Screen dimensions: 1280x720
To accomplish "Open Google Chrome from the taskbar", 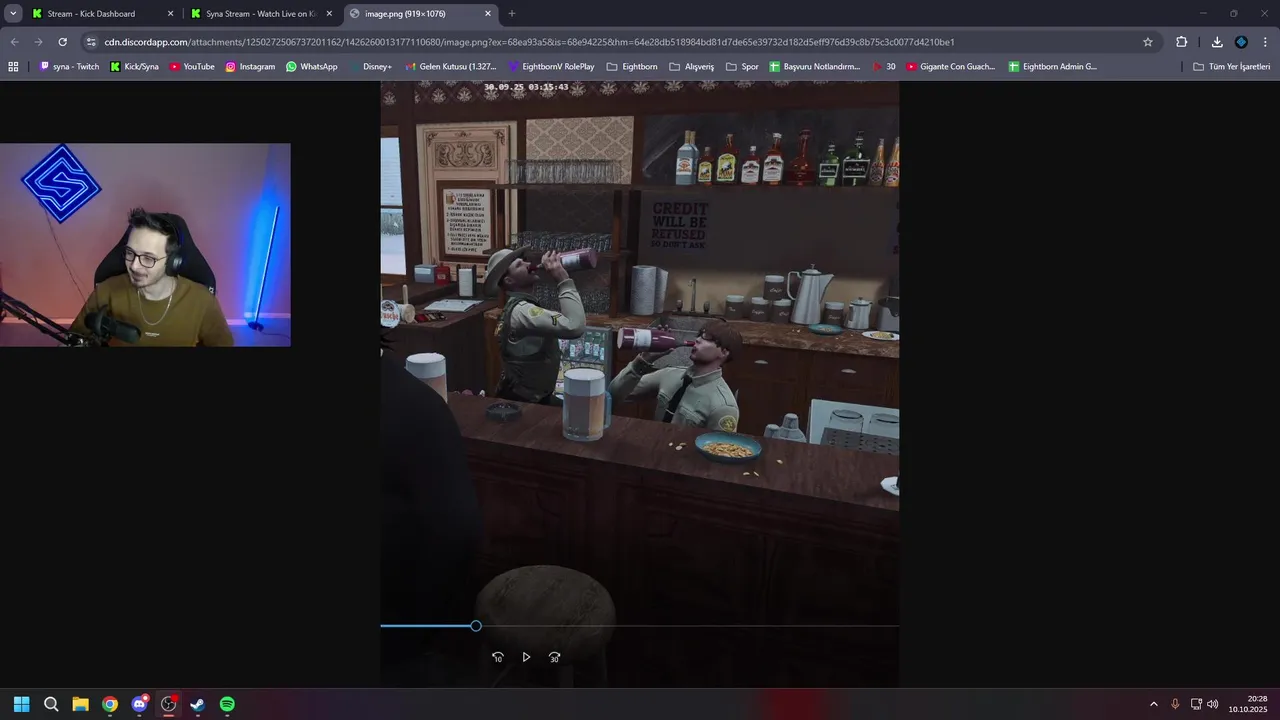I will (x=110, y=704).
